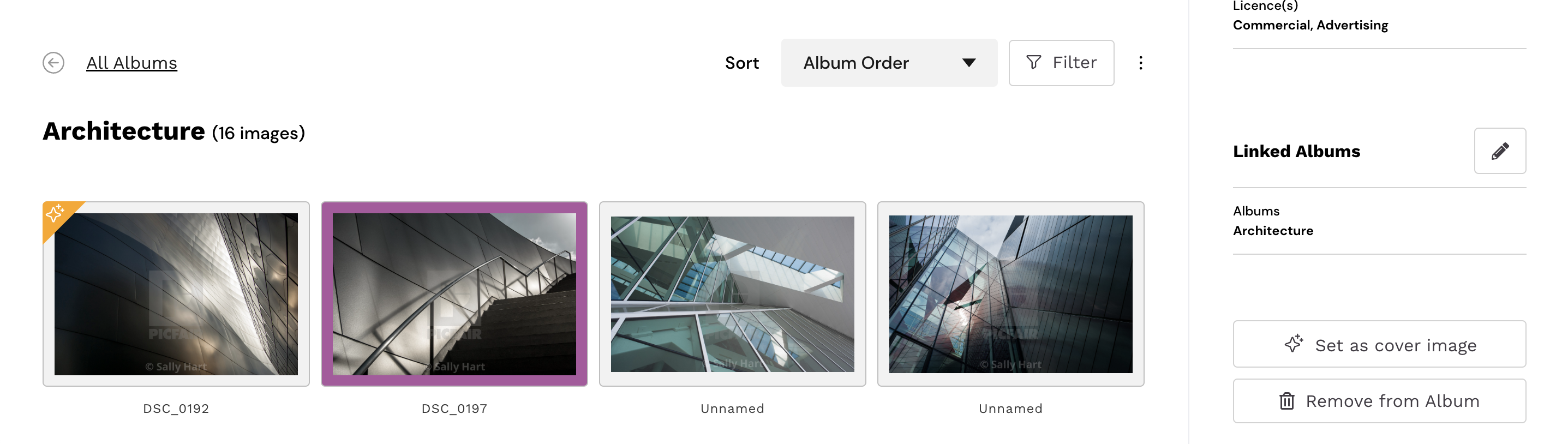Click the sparkle icon in Set as cover image
The image size is (1568, 444).
[x=1294, y=344]
